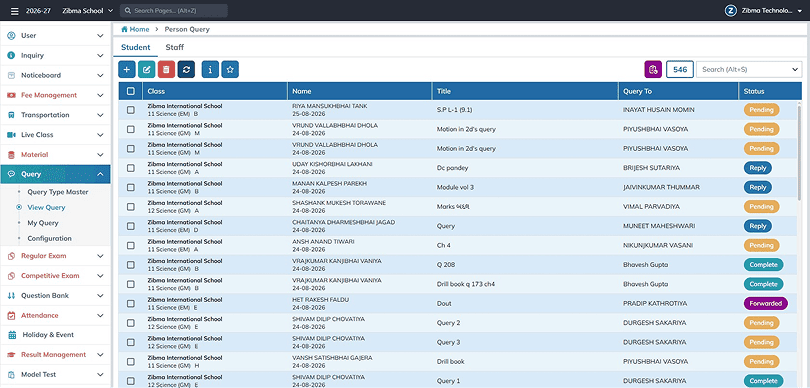810x388 pixels.
Task: Expand the Attendance menu chevron
Action: coord(100,315)
